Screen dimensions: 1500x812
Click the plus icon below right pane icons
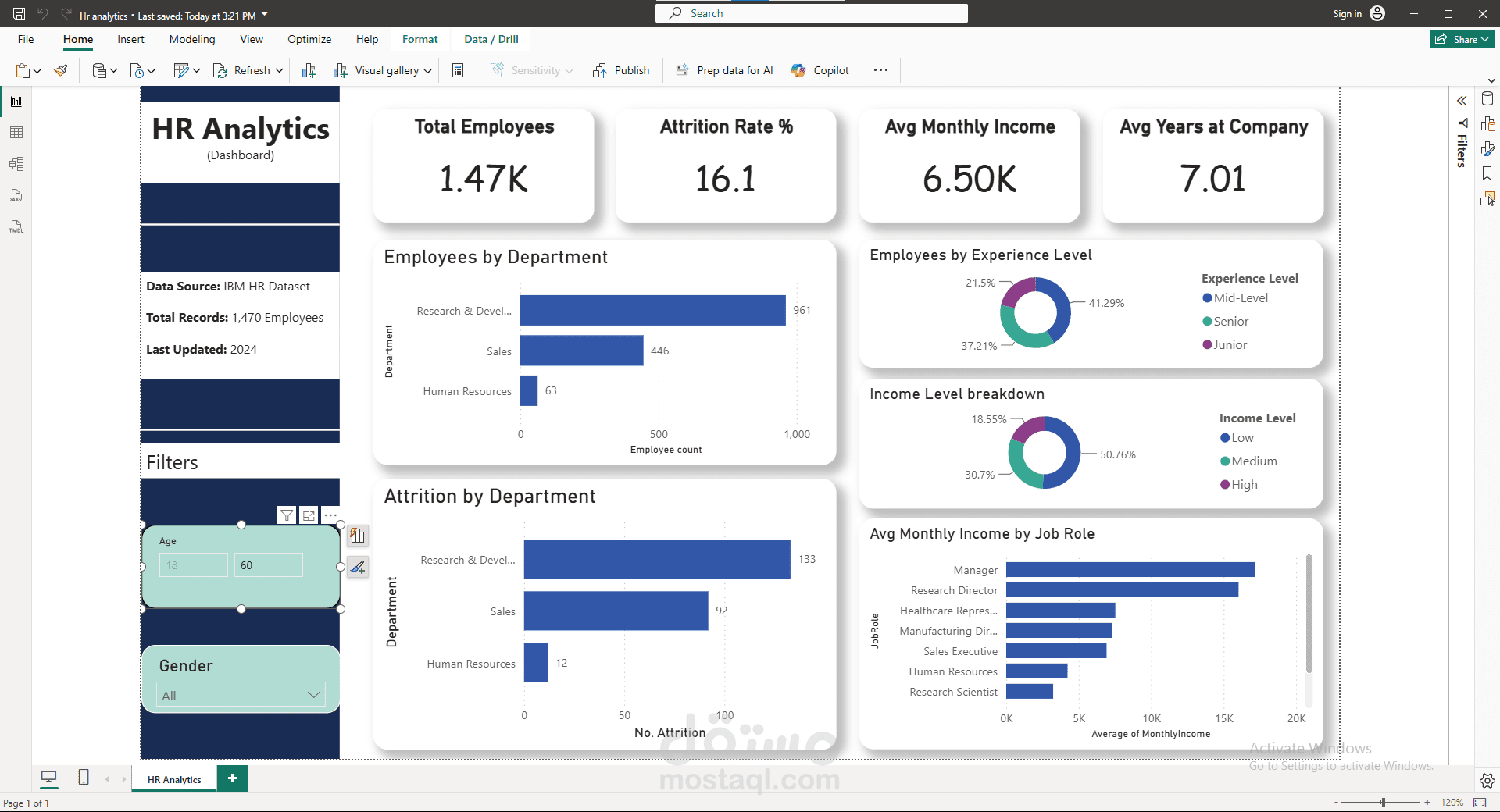(x=1487, y=223)
